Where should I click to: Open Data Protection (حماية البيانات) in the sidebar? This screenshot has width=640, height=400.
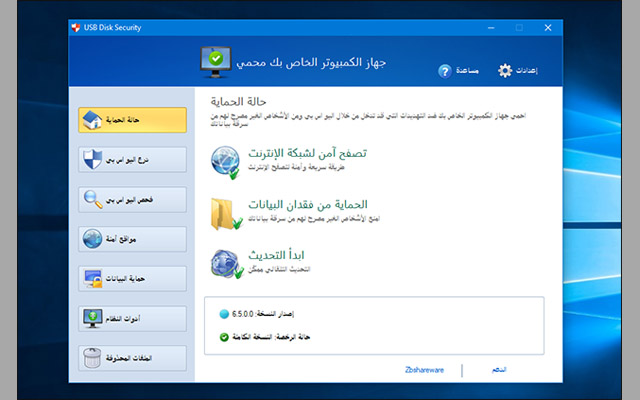click(x=132, y=279)
